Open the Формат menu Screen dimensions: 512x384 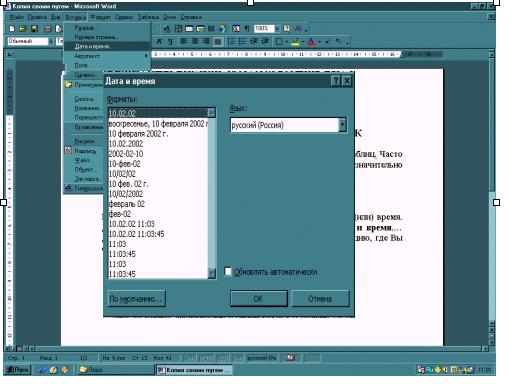[x=100, y=17]
